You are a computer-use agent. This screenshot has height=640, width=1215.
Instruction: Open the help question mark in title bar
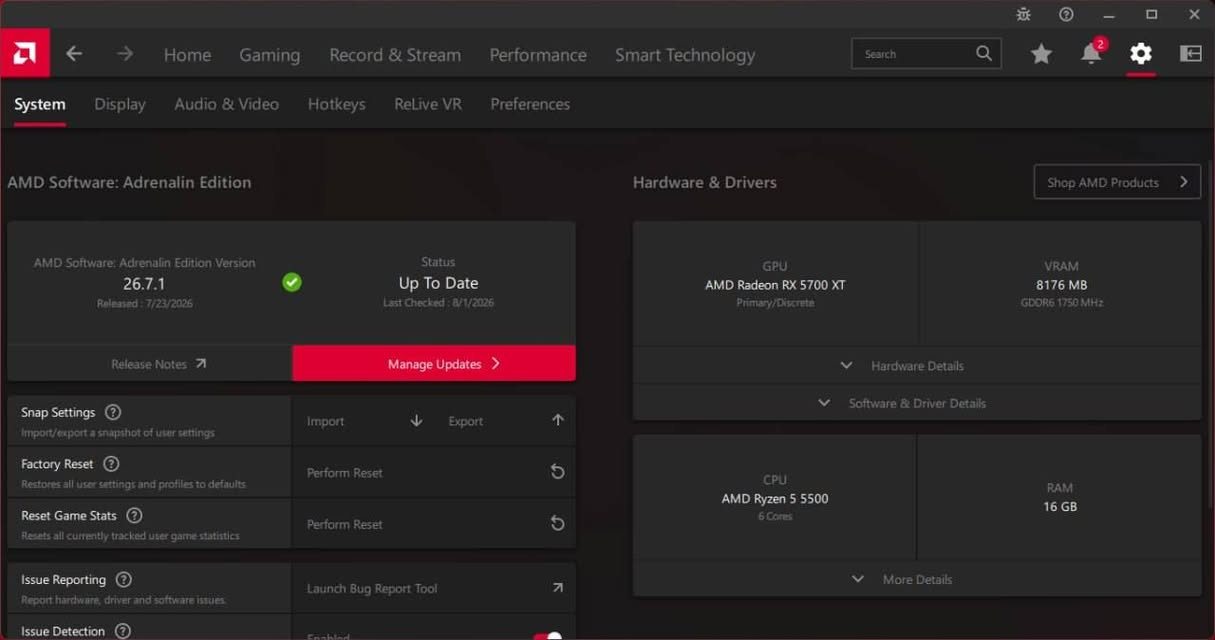tap(1066, 14)
